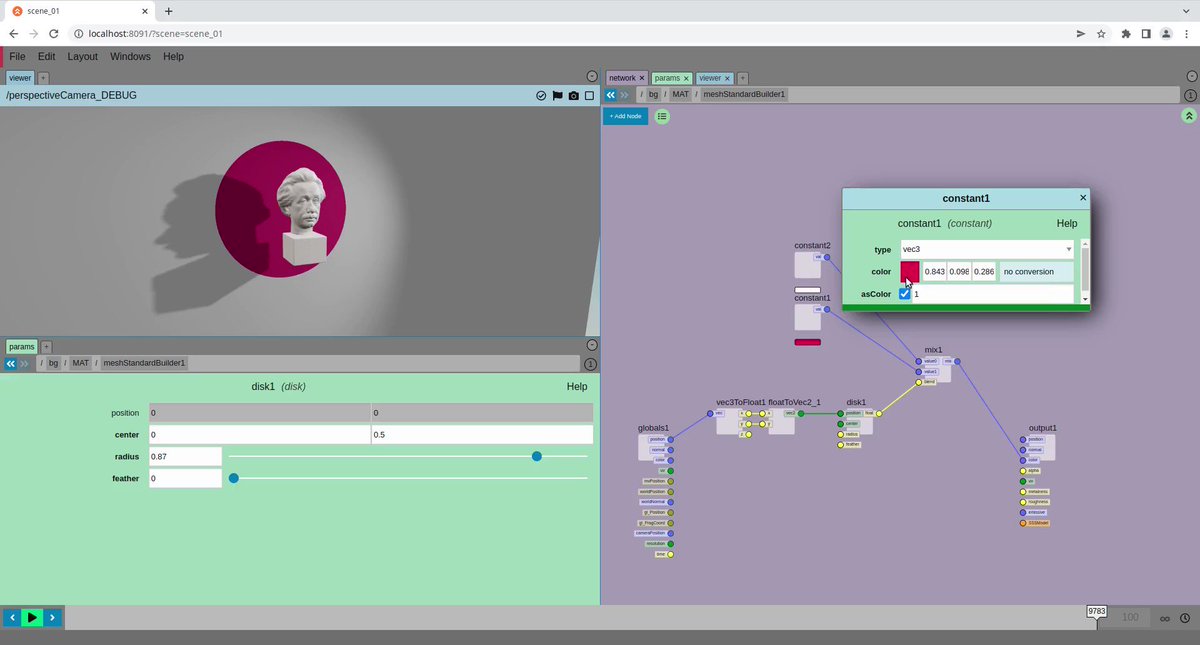Click the network panel circled 1 indicator
The width and height of the screenshot is (1200, 645).
point(1190,95)
